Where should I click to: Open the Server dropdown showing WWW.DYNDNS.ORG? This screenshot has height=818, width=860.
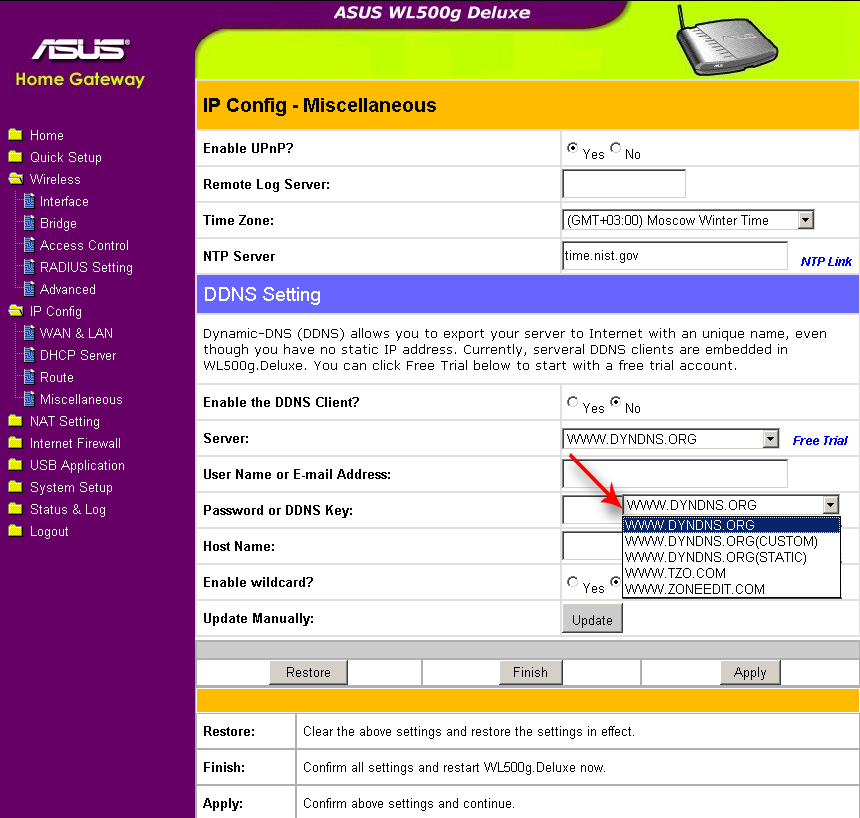(x=670, y=439)
